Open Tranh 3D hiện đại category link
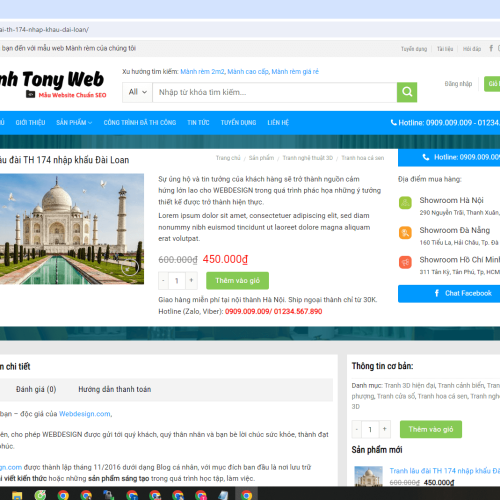Image resolution: width=500 pixels, height=500 pixels. tap(410, 386)
